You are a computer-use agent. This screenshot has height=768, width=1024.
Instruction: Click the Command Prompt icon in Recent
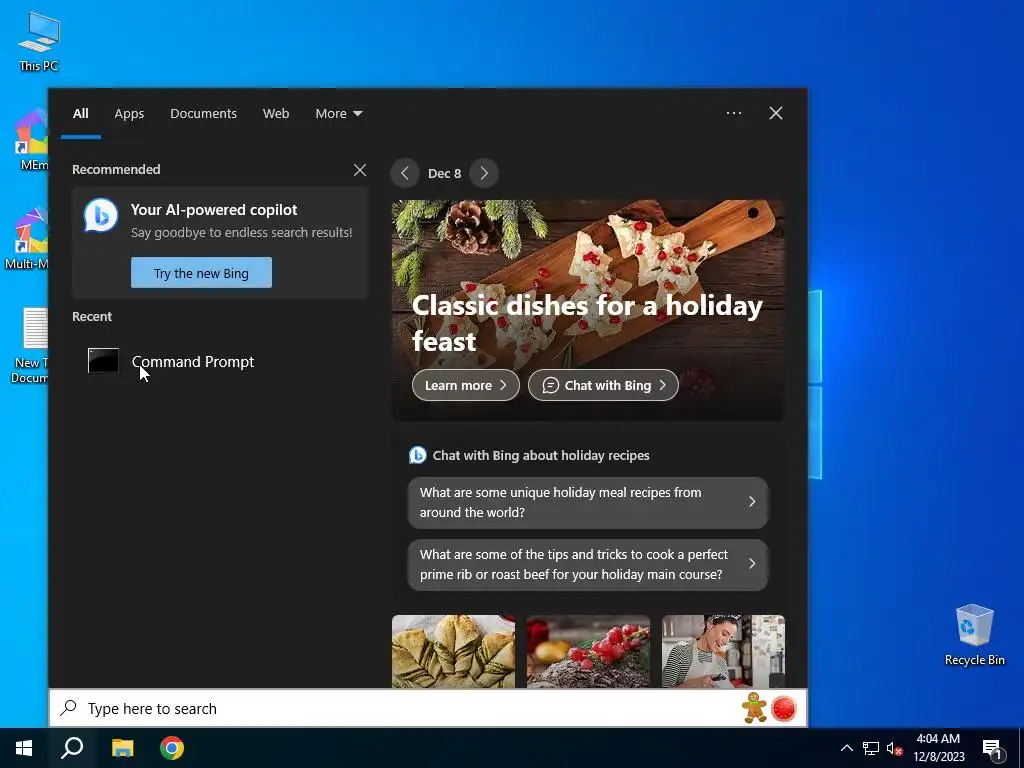tap(103, 360)
